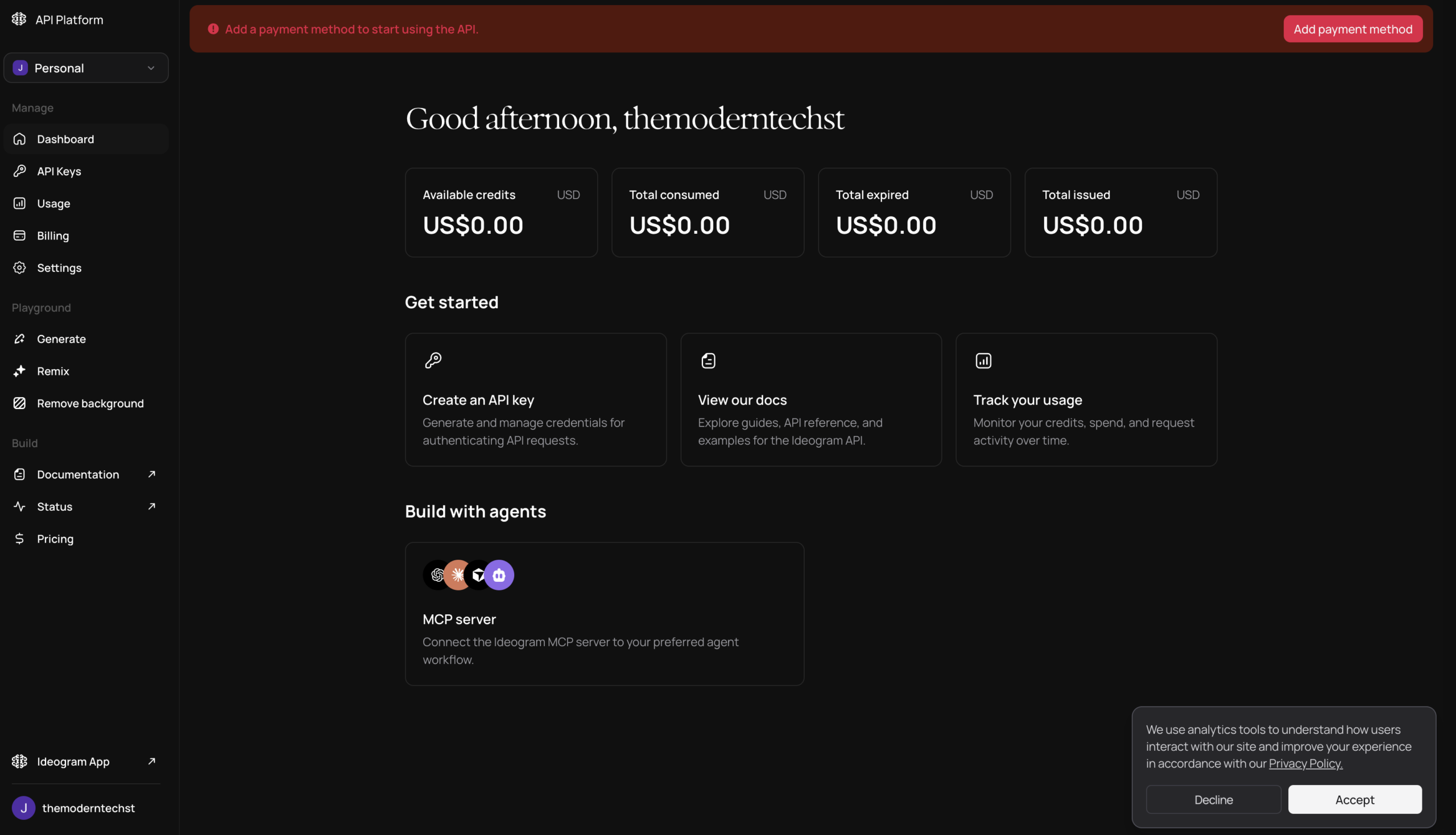Click the chart icon in the Track your usage card

click(x=983, y=360)
